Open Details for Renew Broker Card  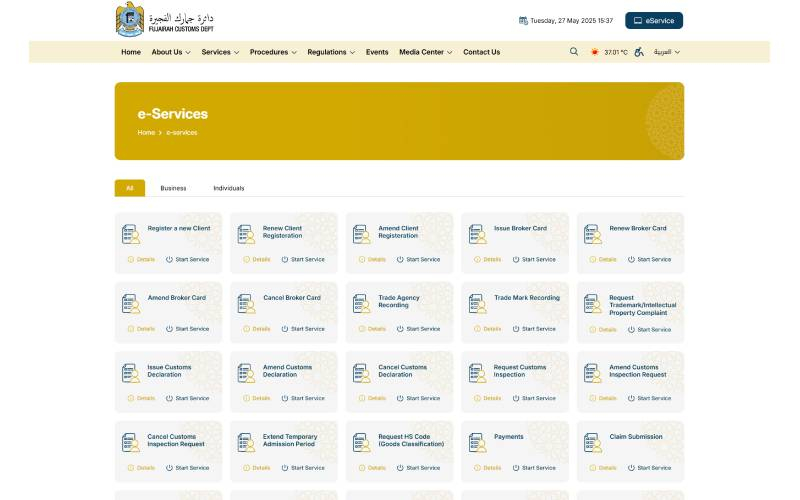pyautogui.click(x=603, y=259)
